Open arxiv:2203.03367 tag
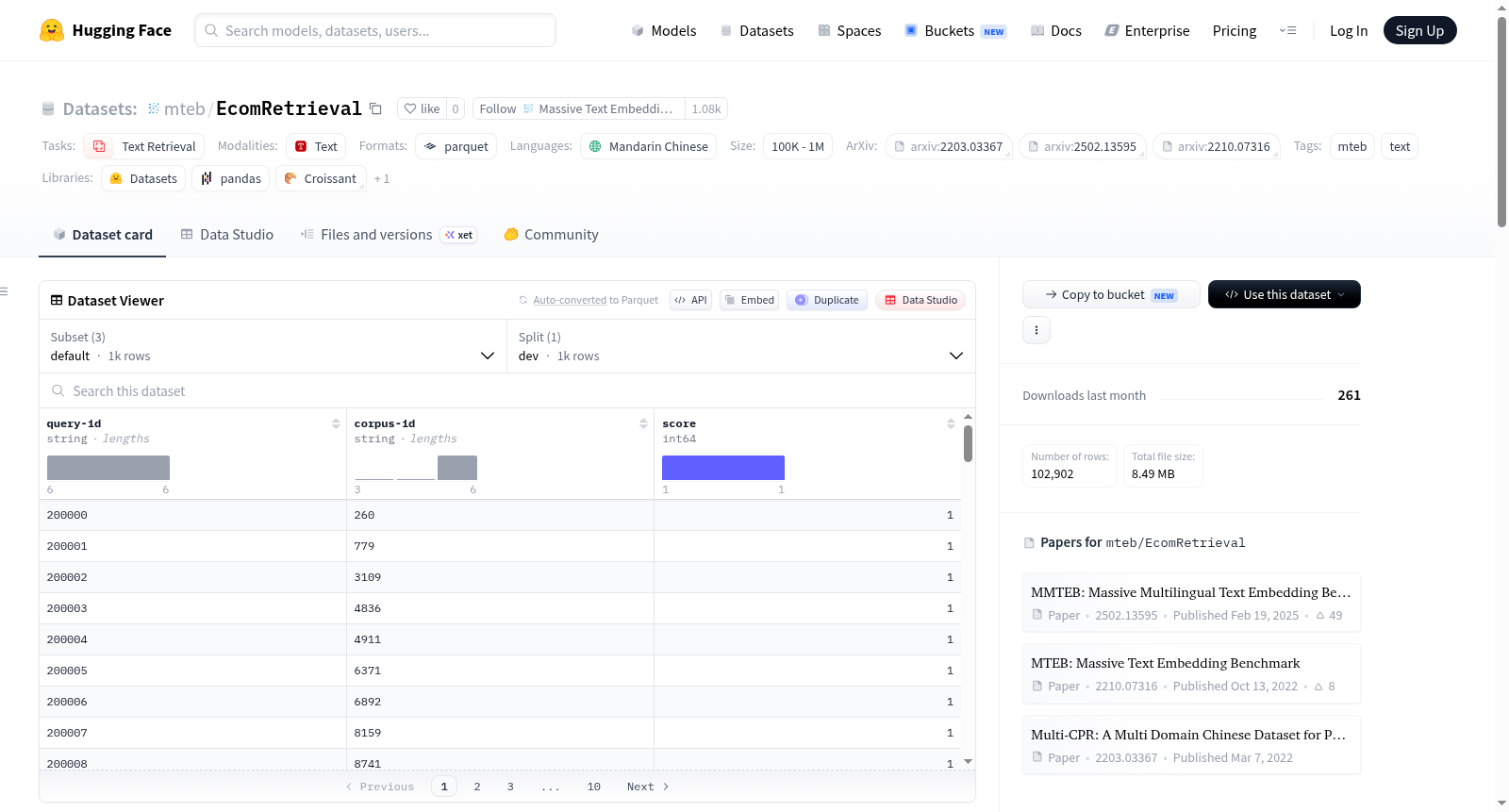This screenshot has width=1509, height=812. pos(949,146)
